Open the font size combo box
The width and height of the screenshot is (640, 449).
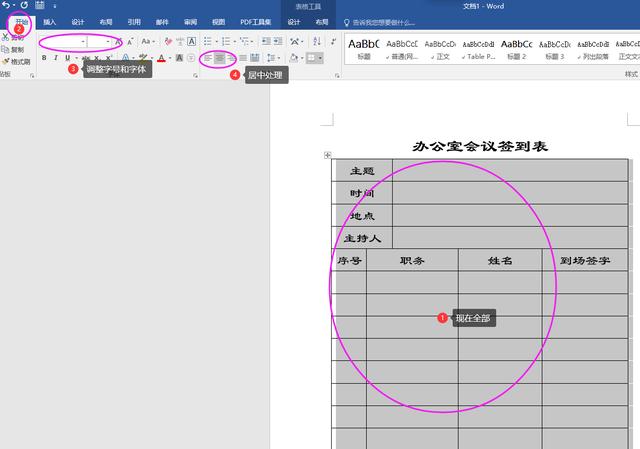pyautogui.click(x=99, y=42)
